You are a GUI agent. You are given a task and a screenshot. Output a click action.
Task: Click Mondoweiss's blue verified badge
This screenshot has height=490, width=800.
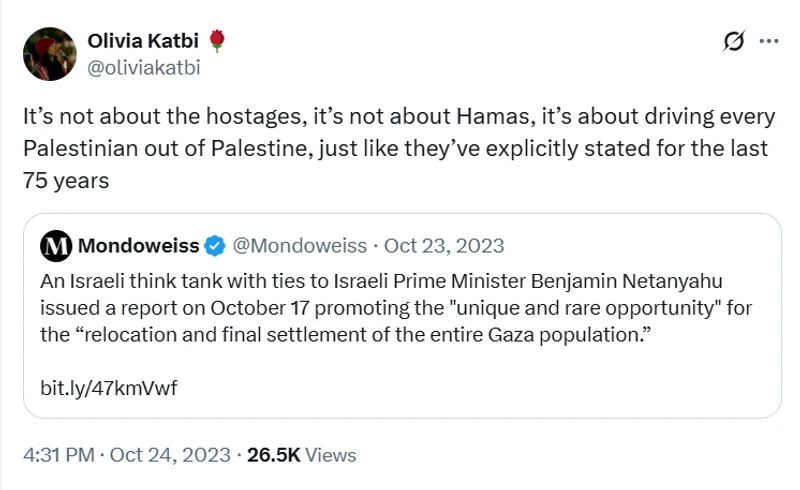[215, 245]
